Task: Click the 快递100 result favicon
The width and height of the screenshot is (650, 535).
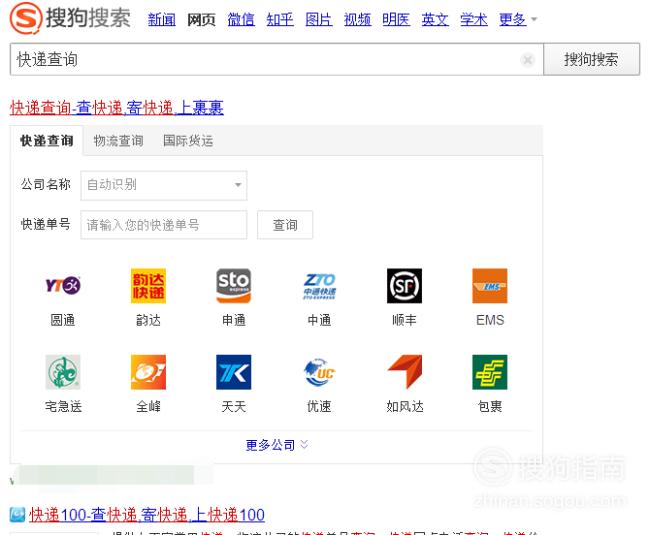Action: 17,515
